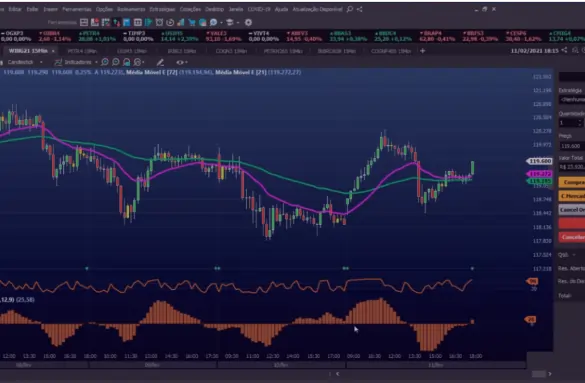Image resolution: width=585 pixels, height=383 pixels.
Task: Click the settings gear in the top toolbar
Action: click(248, 23)
